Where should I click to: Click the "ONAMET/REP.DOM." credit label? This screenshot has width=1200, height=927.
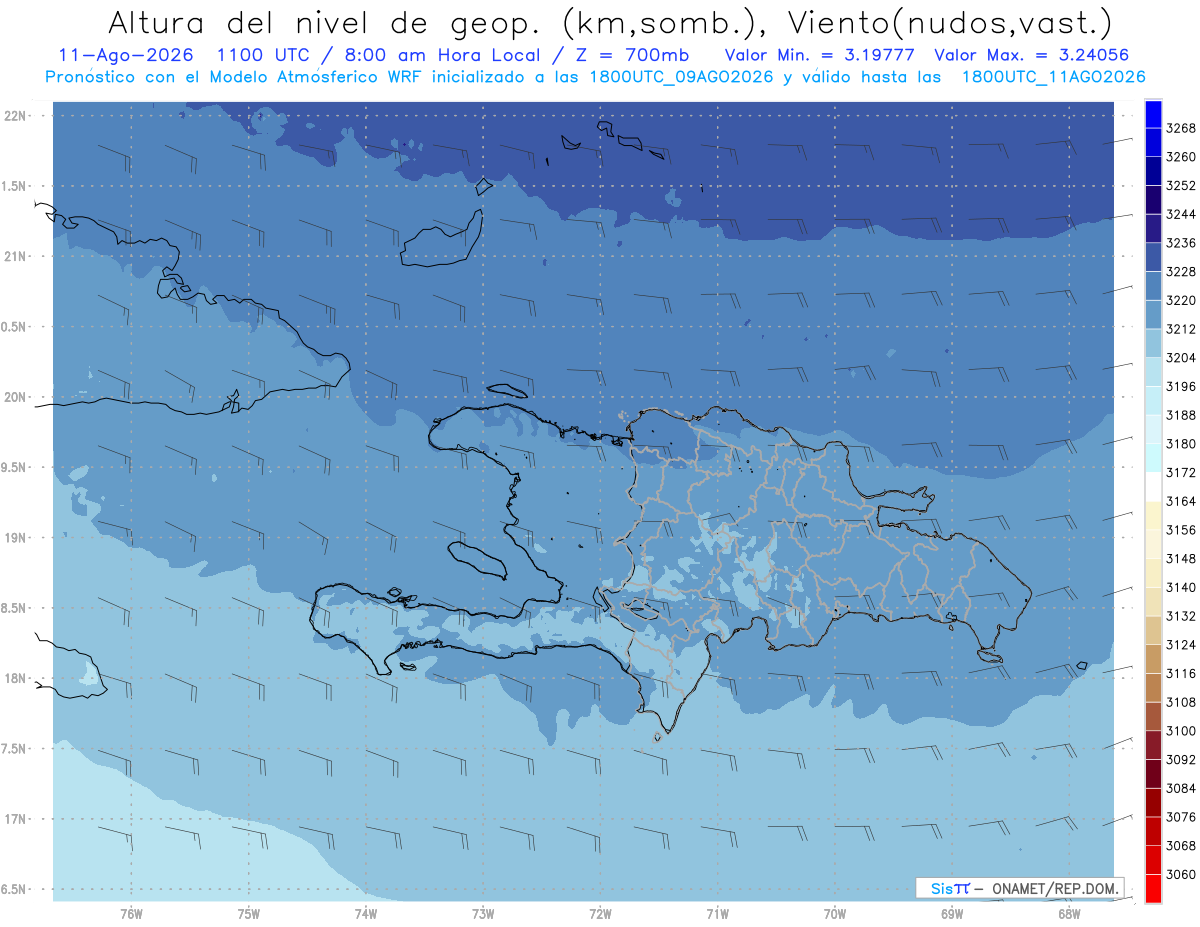(x=1054, y=888)
